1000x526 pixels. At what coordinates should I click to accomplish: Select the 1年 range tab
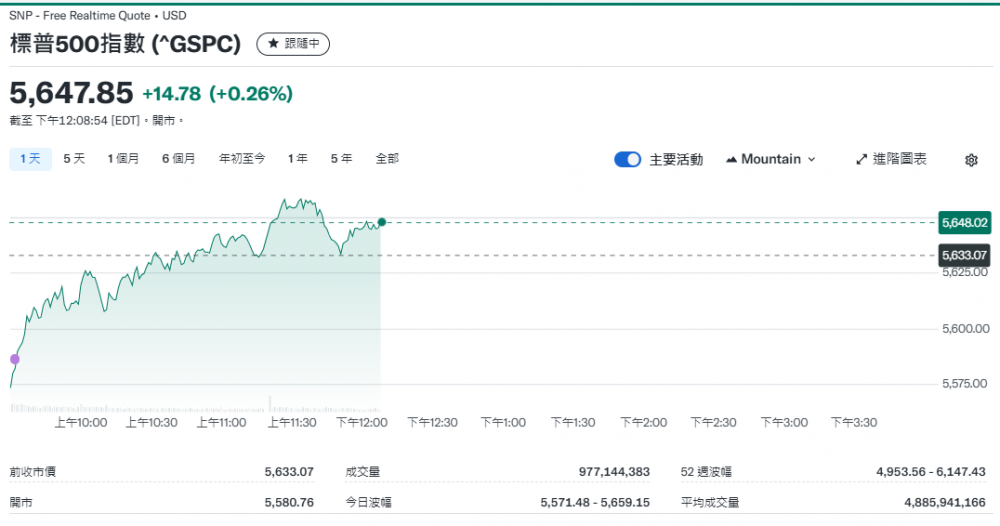[x=297, y=158]
